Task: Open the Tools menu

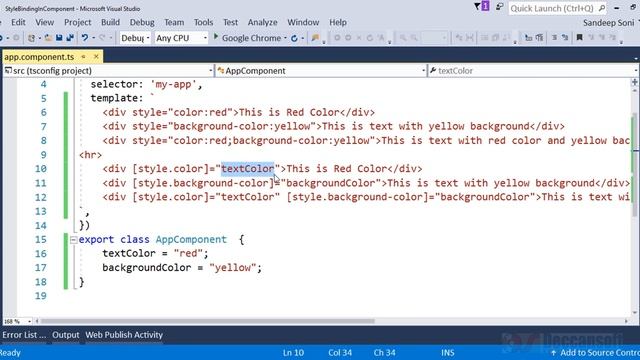Action: tap(203, 22)
